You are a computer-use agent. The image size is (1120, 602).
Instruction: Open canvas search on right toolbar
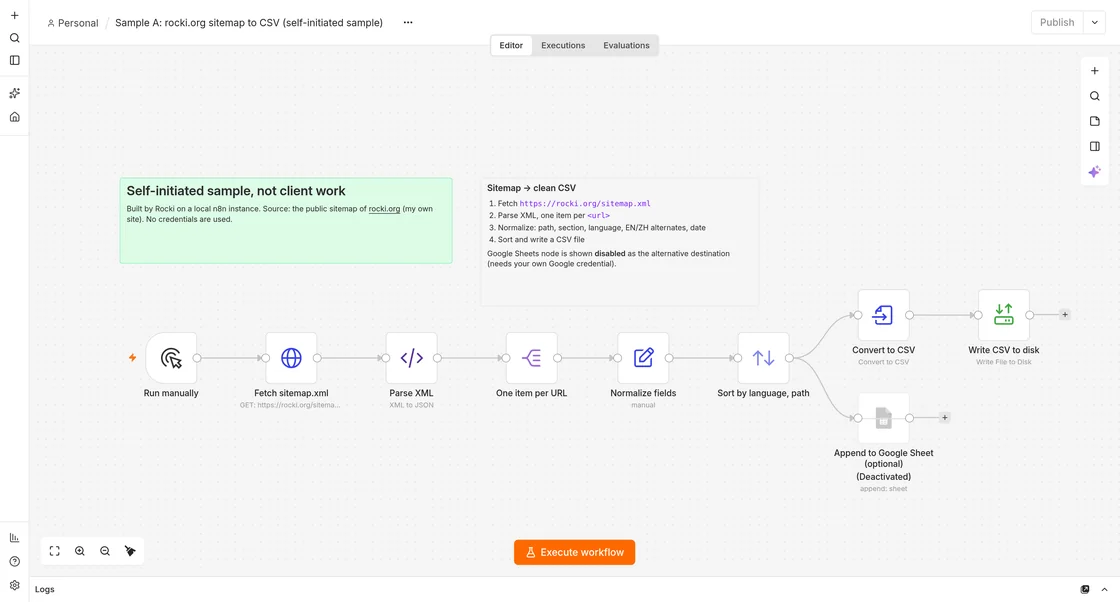1094,96
